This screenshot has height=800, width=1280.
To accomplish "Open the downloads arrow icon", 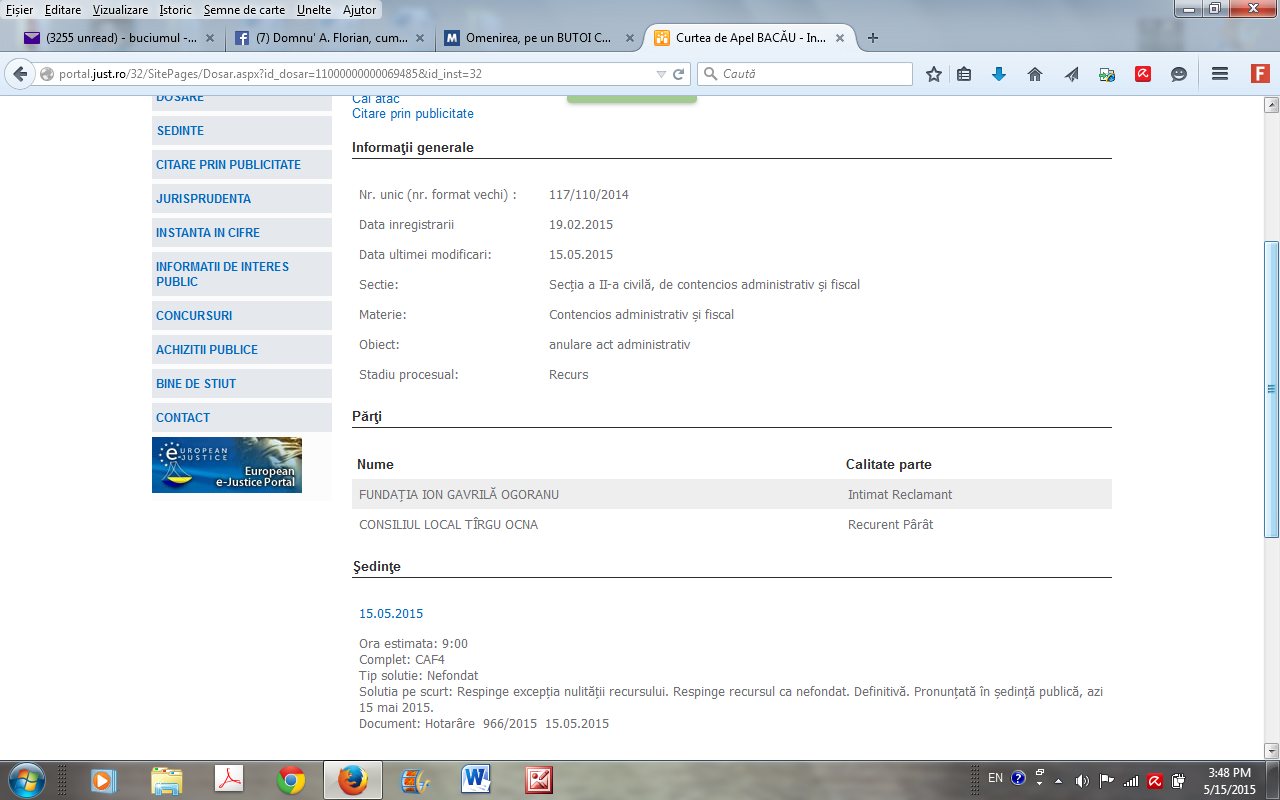I will (x=998, y=74).
